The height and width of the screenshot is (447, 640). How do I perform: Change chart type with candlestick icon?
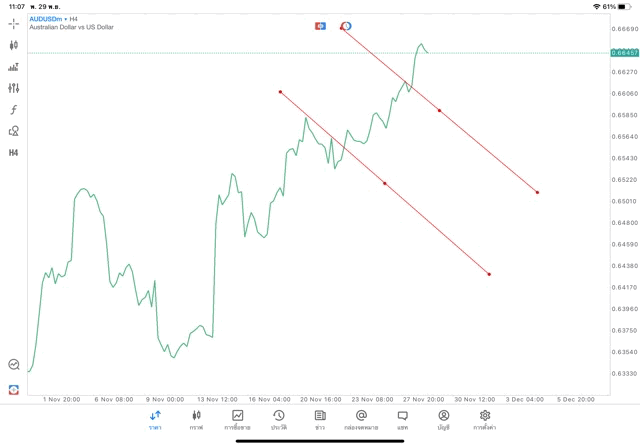click(14, 45)
